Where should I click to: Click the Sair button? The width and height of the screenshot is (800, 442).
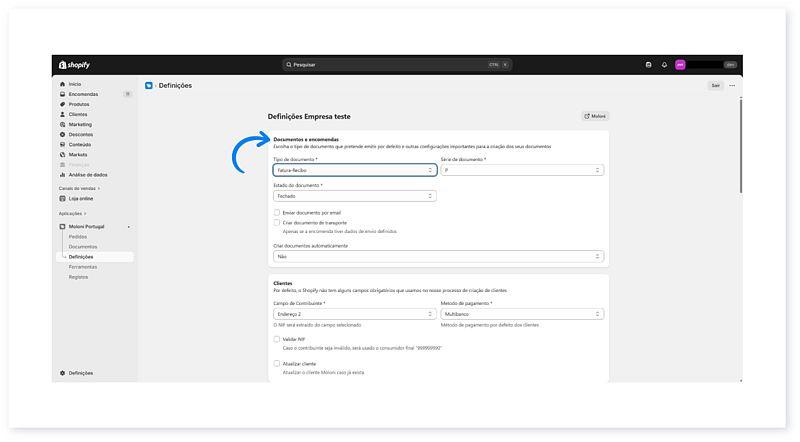[715, 86]
